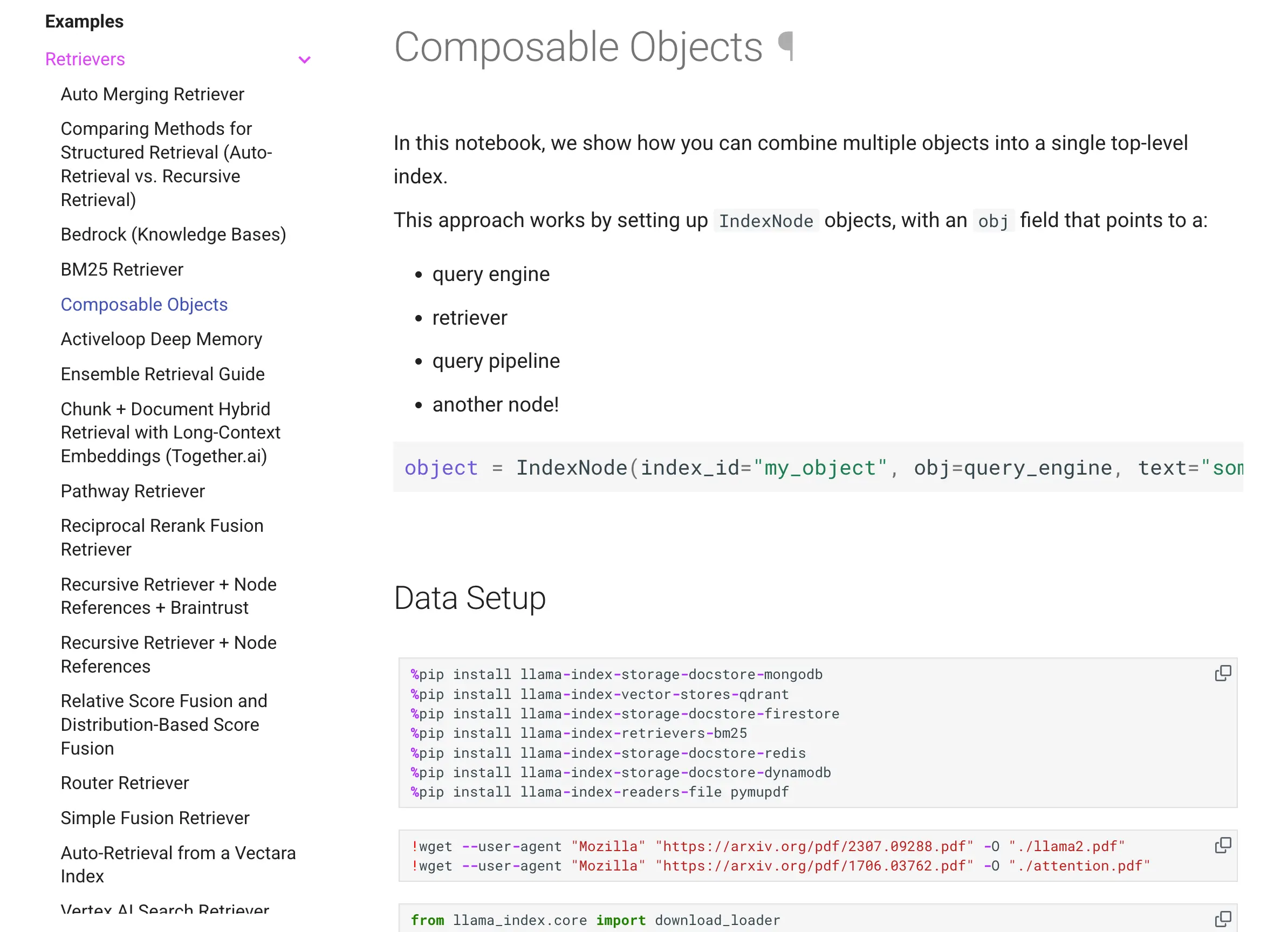The width and height of the screenshot is (1288, 932).
Task: Open Auto-Retrieval from a Vectara Index
Action: click(178, 865)
